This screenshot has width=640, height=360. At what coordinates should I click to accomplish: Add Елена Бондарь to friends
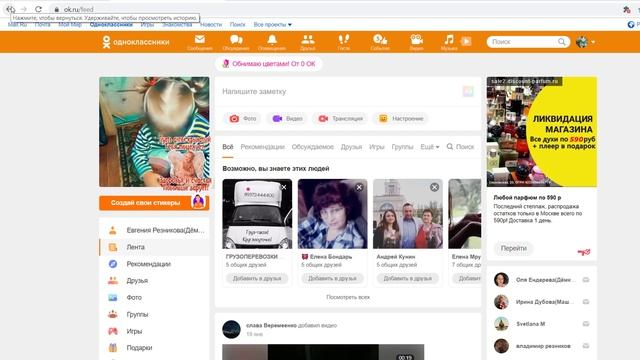(x=332, y=278)
